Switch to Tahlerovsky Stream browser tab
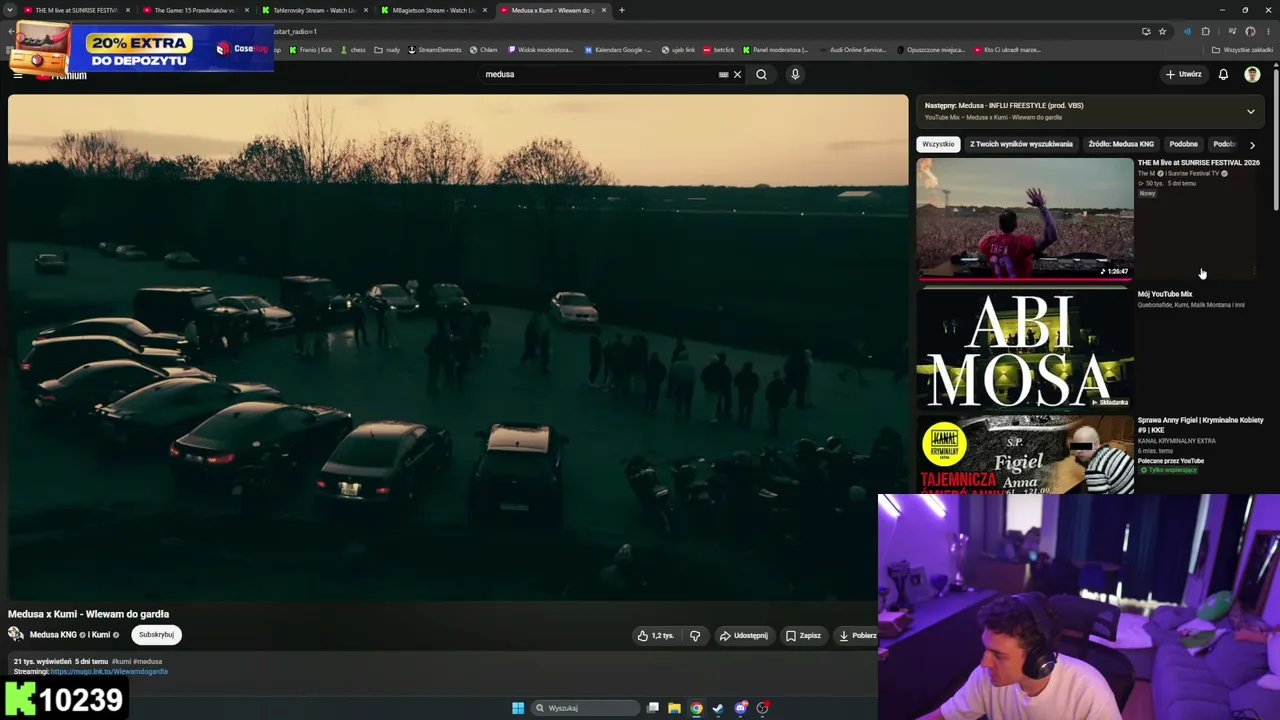The height and width of the screenshot is (720, 1280). [x=314, y=10]
